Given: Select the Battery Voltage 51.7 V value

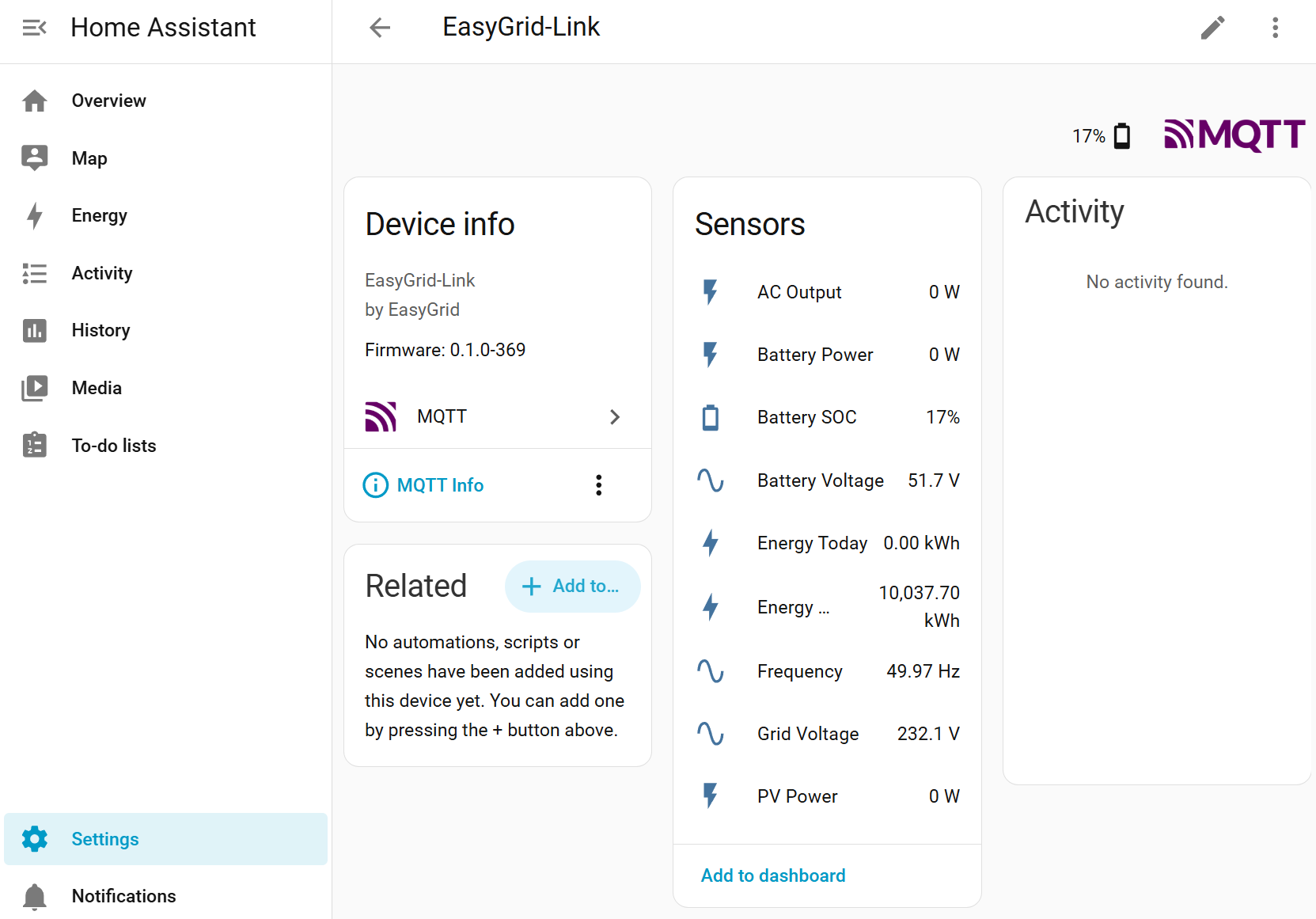Looking at the screenshot, I should pos(934,480).
